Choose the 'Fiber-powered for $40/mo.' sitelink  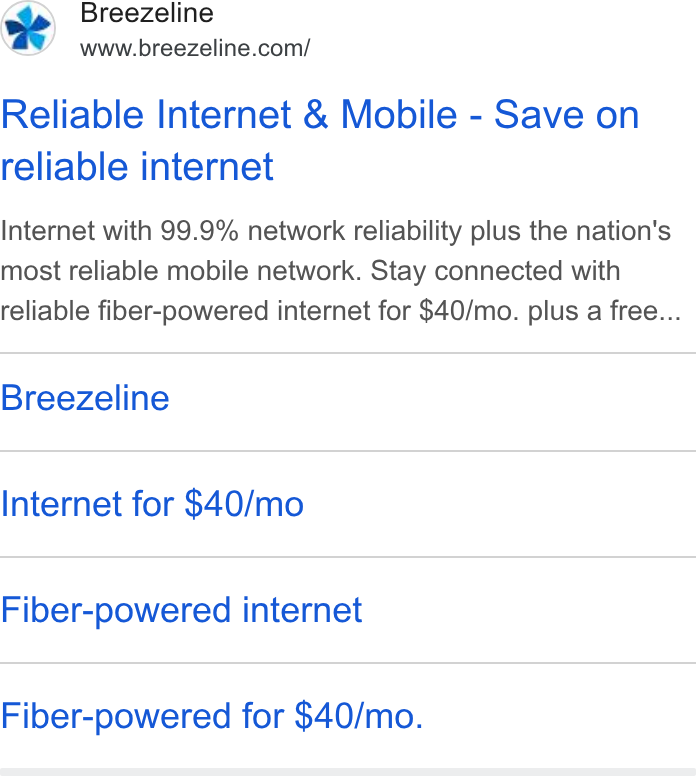point(212,716)
